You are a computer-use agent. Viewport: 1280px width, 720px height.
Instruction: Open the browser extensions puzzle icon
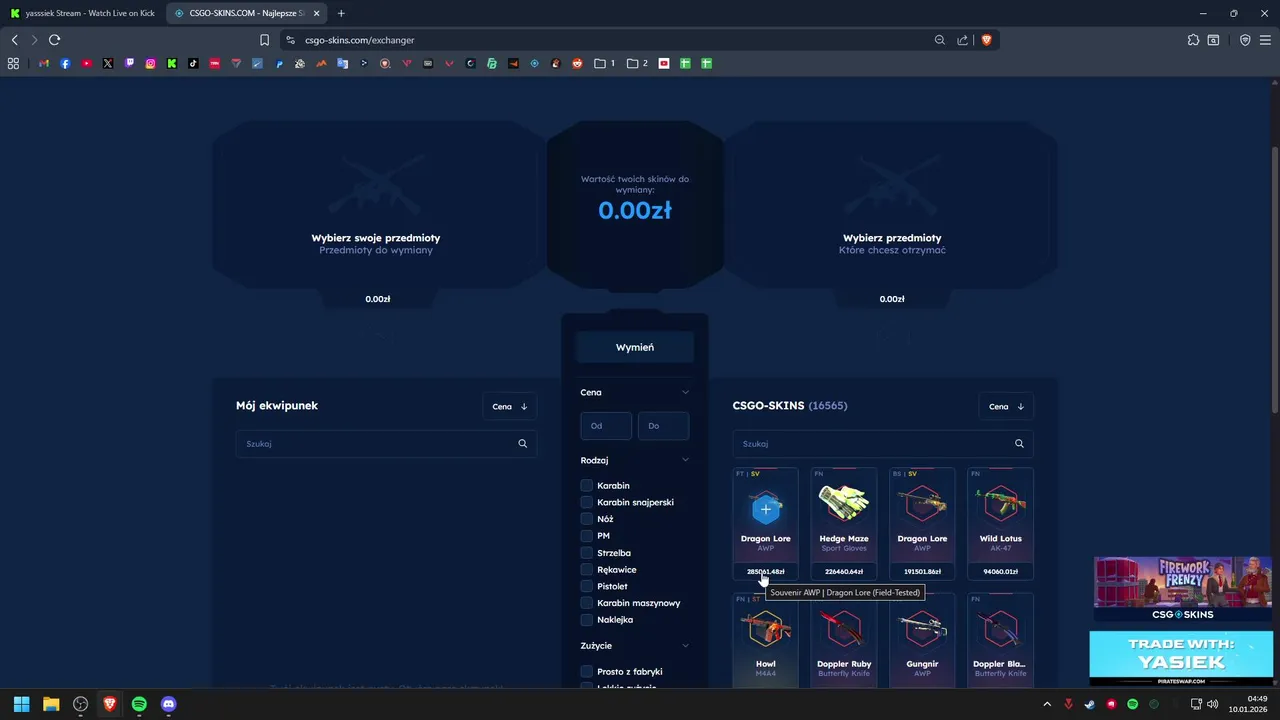(x=1193, y=40)
